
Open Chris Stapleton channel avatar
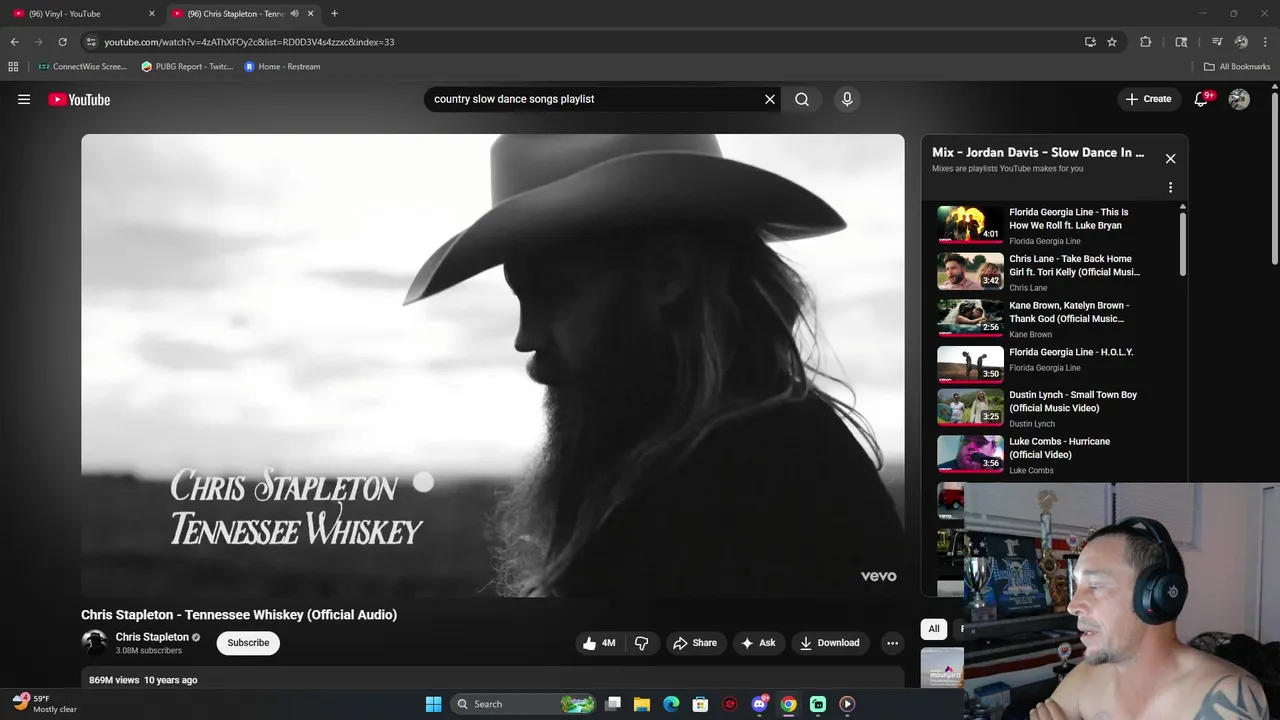pos(94,642)
